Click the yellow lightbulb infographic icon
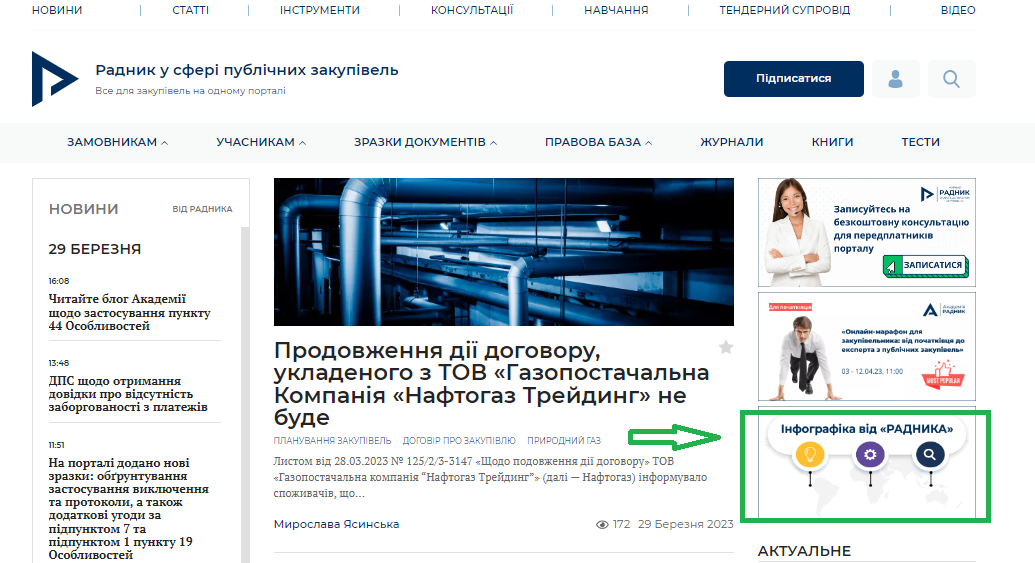The height and width of the screenshot is (563, 1035). pyautogui.click(x=810, y=455)
